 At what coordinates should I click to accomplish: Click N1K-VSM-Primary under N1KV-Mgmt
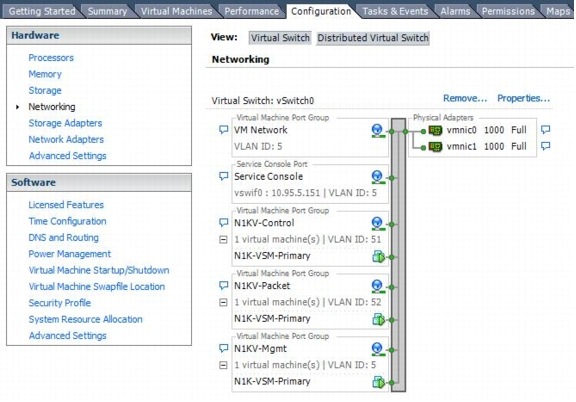272,381
